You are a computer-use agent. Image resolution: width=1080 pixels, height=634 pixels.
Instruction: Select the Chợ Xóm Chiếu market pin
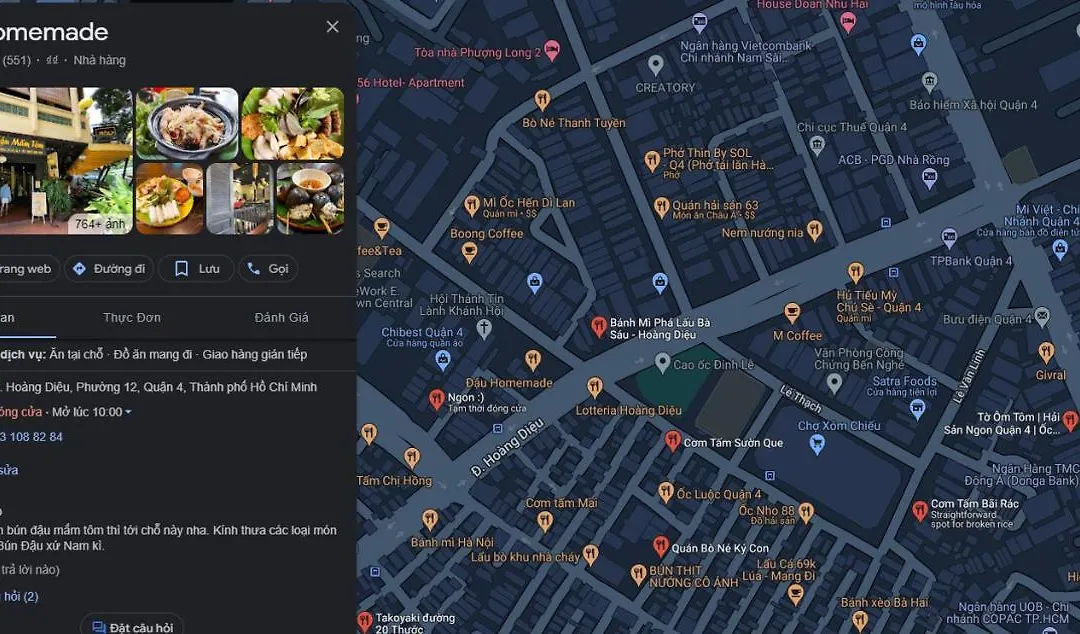coord(817,444)
